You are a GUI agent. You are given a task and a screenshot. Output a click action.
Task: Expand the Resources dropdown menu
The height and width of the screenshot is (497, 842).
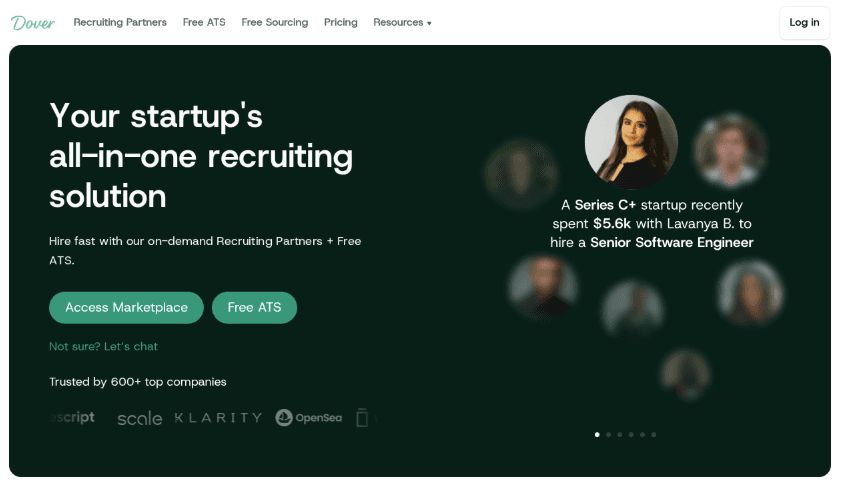pyautogui.click(x=402, y=22)
